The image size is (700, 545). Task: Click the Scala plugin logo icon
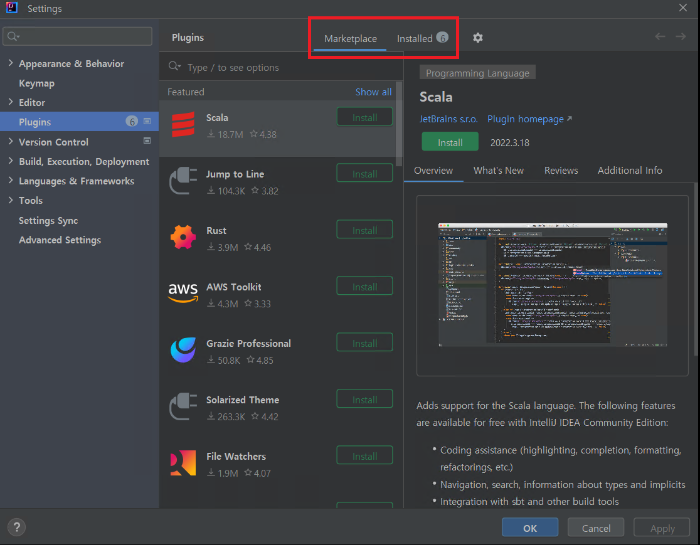[183, 125]
